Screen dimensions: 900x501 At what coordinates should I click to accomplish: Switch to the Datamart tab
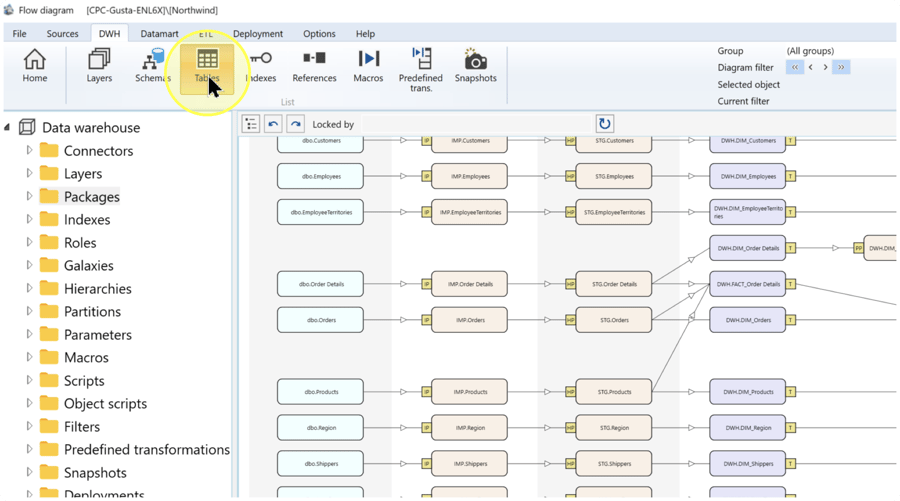(x=159, y=33)
